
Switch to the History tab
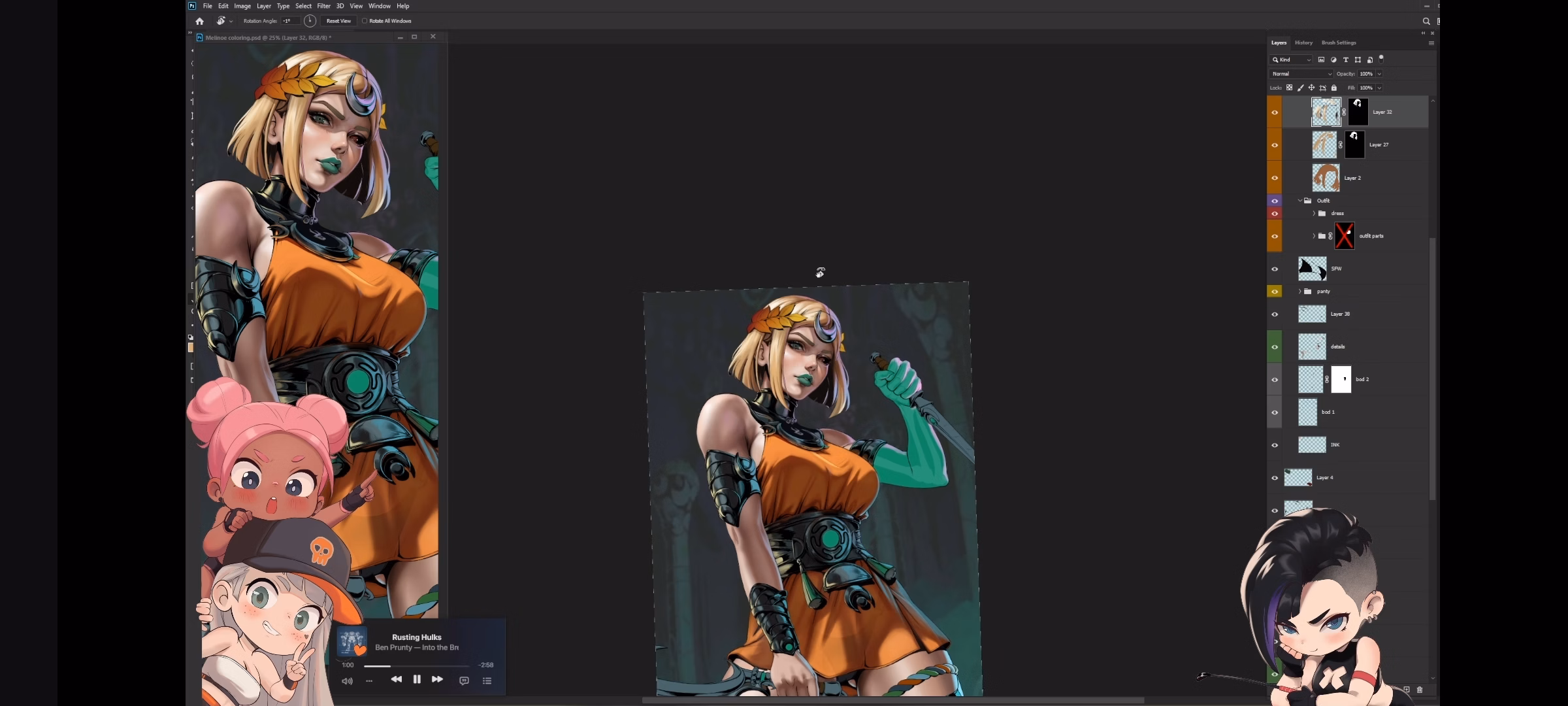1303,42
